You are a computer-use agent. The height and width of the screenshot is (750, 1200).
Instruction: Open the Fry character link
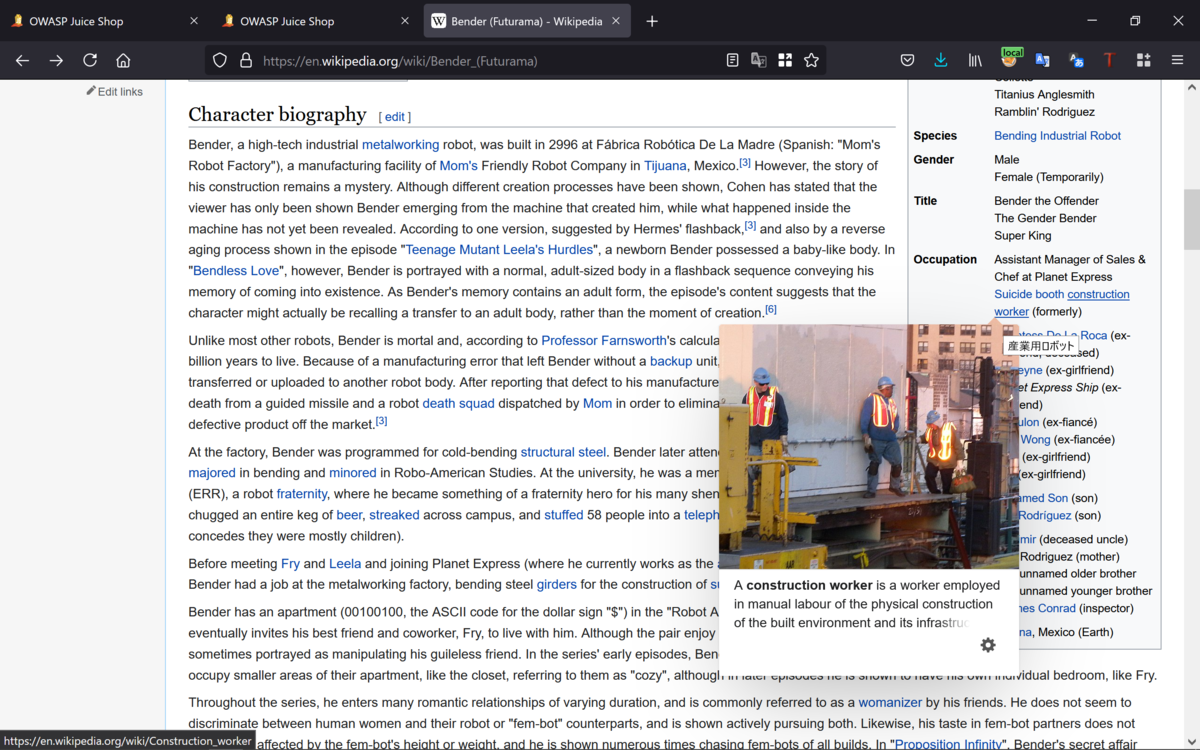tap(290, 563)
